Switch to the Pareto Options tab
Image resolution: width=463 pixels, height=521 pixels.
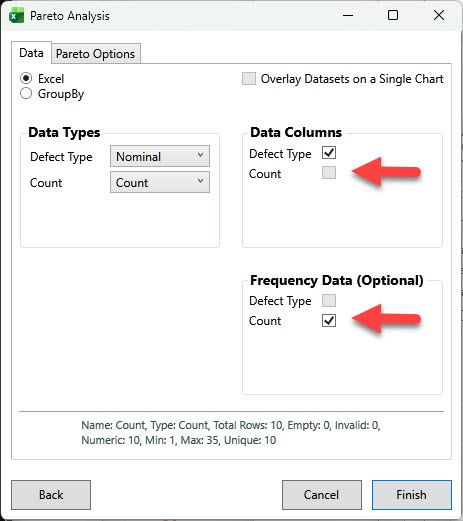click(x=96, y=54)
